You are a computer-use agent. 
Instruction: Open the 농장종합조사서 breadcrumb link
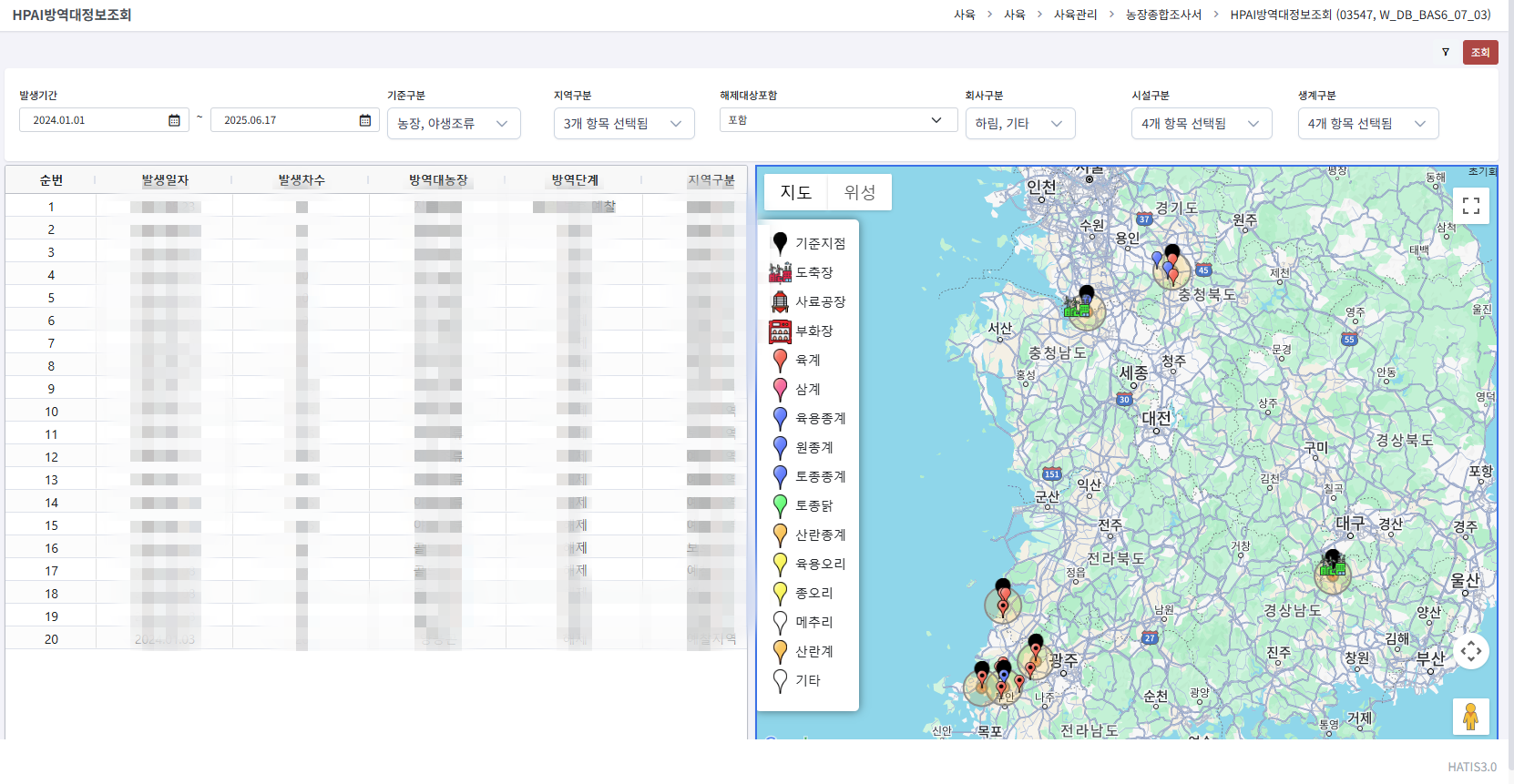click(x=1163, y=15)
